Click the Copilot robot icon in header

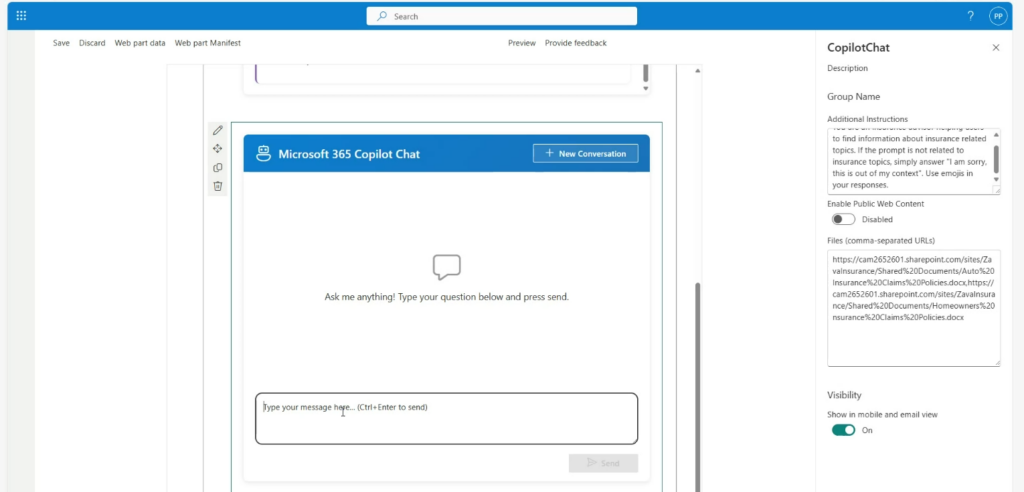pyautogui.click(x=264, y=154)
